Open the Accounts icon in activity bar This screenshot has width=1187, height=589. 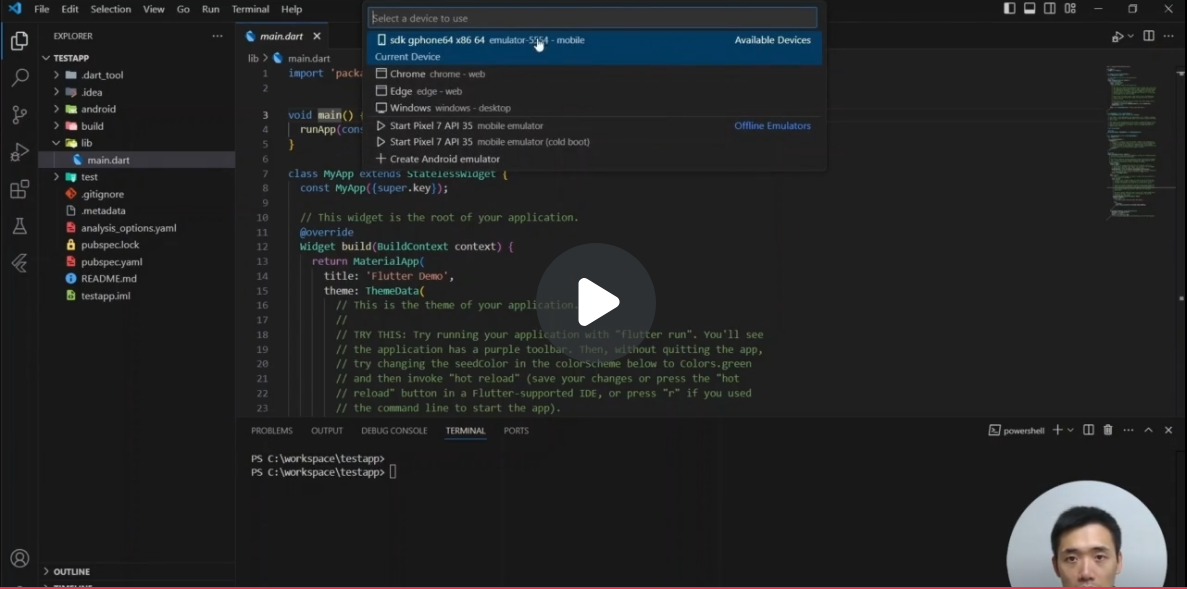(20, 559)
